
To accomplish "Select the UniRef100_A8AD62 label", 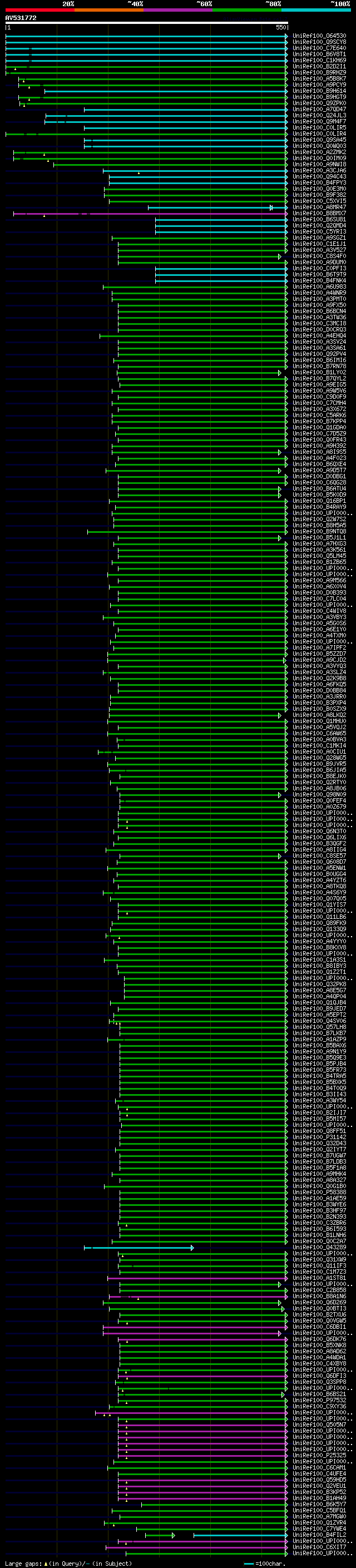I will [319, 1351].
